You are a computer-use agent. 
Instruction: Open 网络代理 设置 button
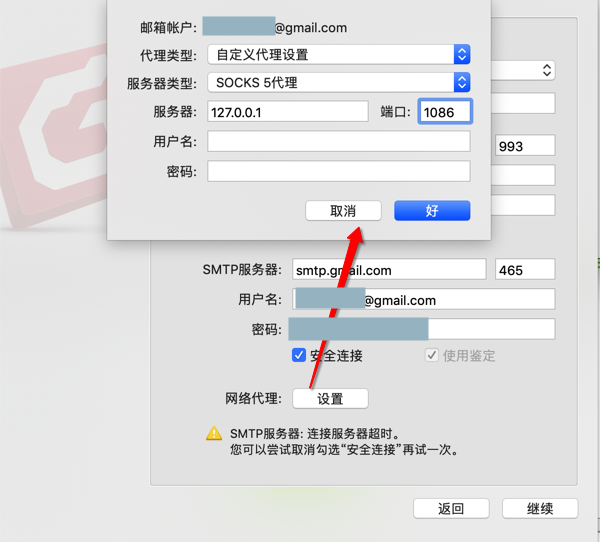[x=330, y=398]
